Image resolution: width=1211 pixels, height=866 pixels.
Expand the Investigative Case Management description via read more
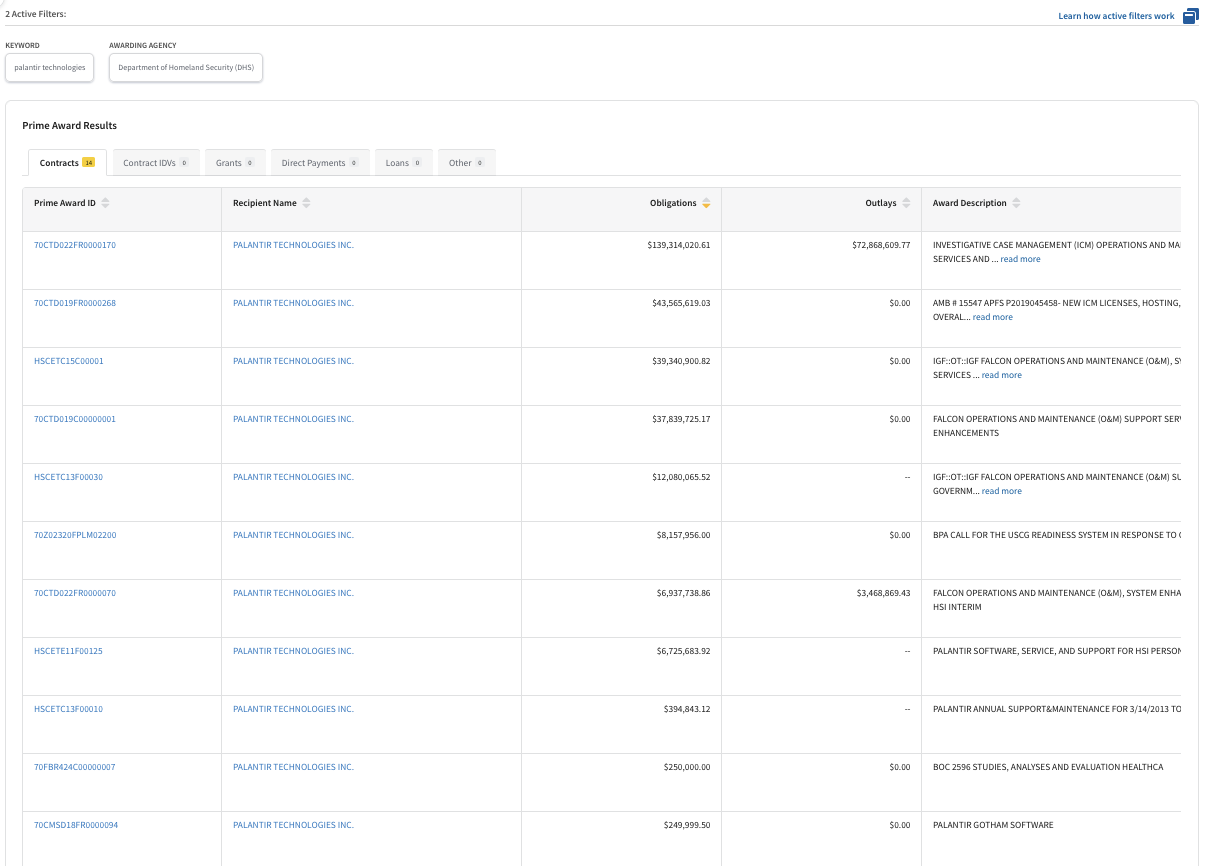[1020, 259]
